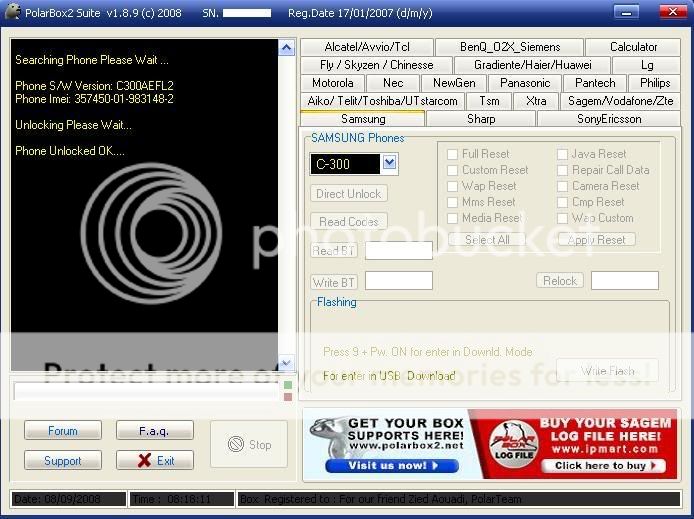The width and height of the screenshot is (694, 519).
Task: Click the Date field in status bar
Action: [69, 499]
